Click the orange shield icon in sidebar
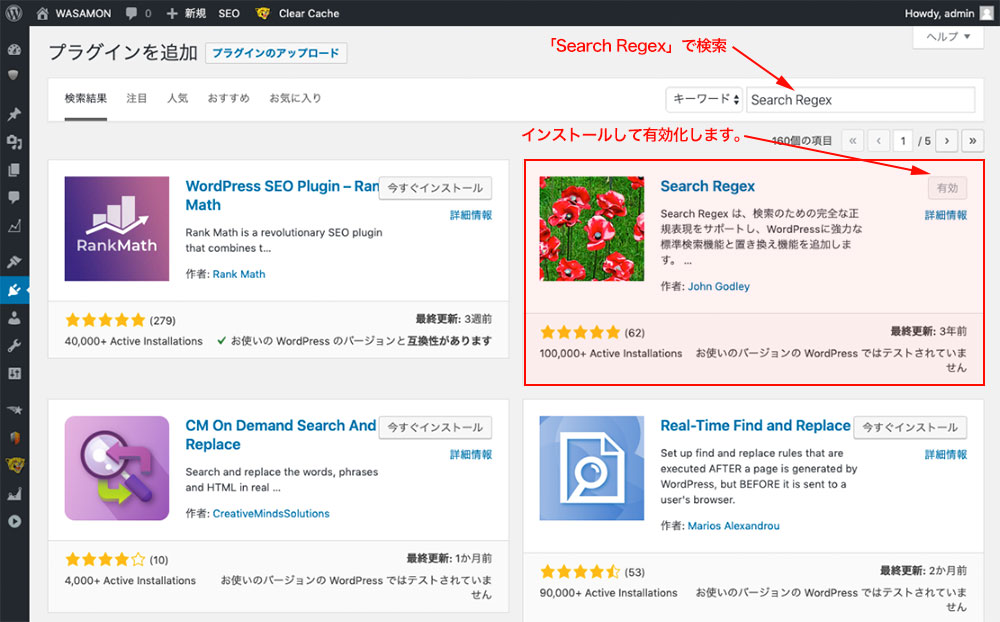 coord(14,438)
